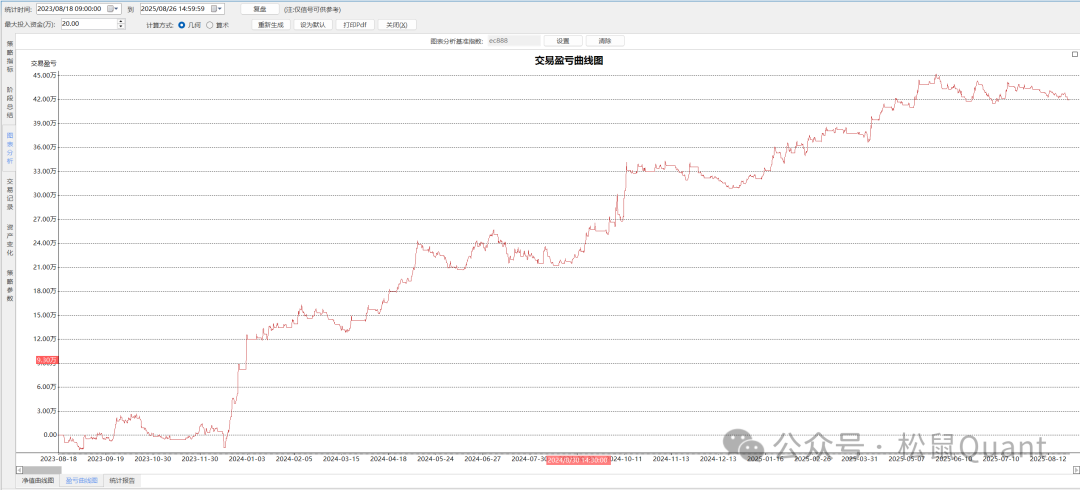Click the left scroll arrow under the chart

point(20,469)
